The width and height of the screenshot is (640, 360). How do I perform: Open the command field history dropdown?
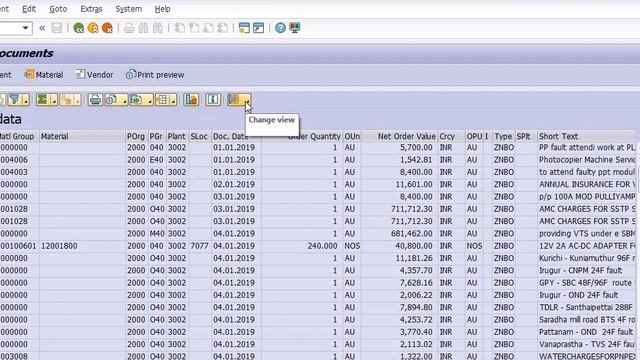point(25,28)
